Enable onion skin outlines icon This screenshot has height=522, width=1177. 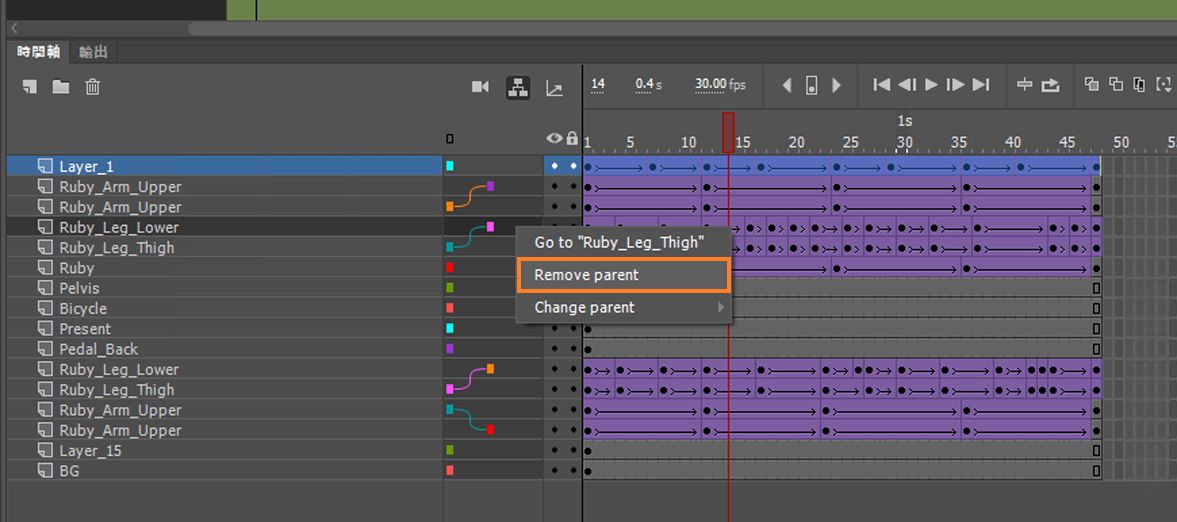pos(1116,85)
